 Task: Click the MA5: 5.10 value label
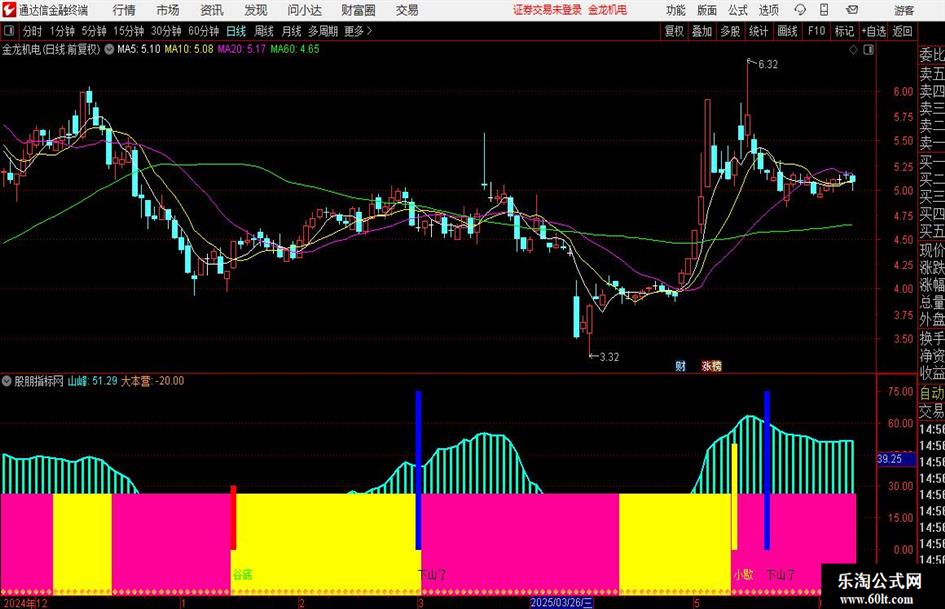(139, 49)
